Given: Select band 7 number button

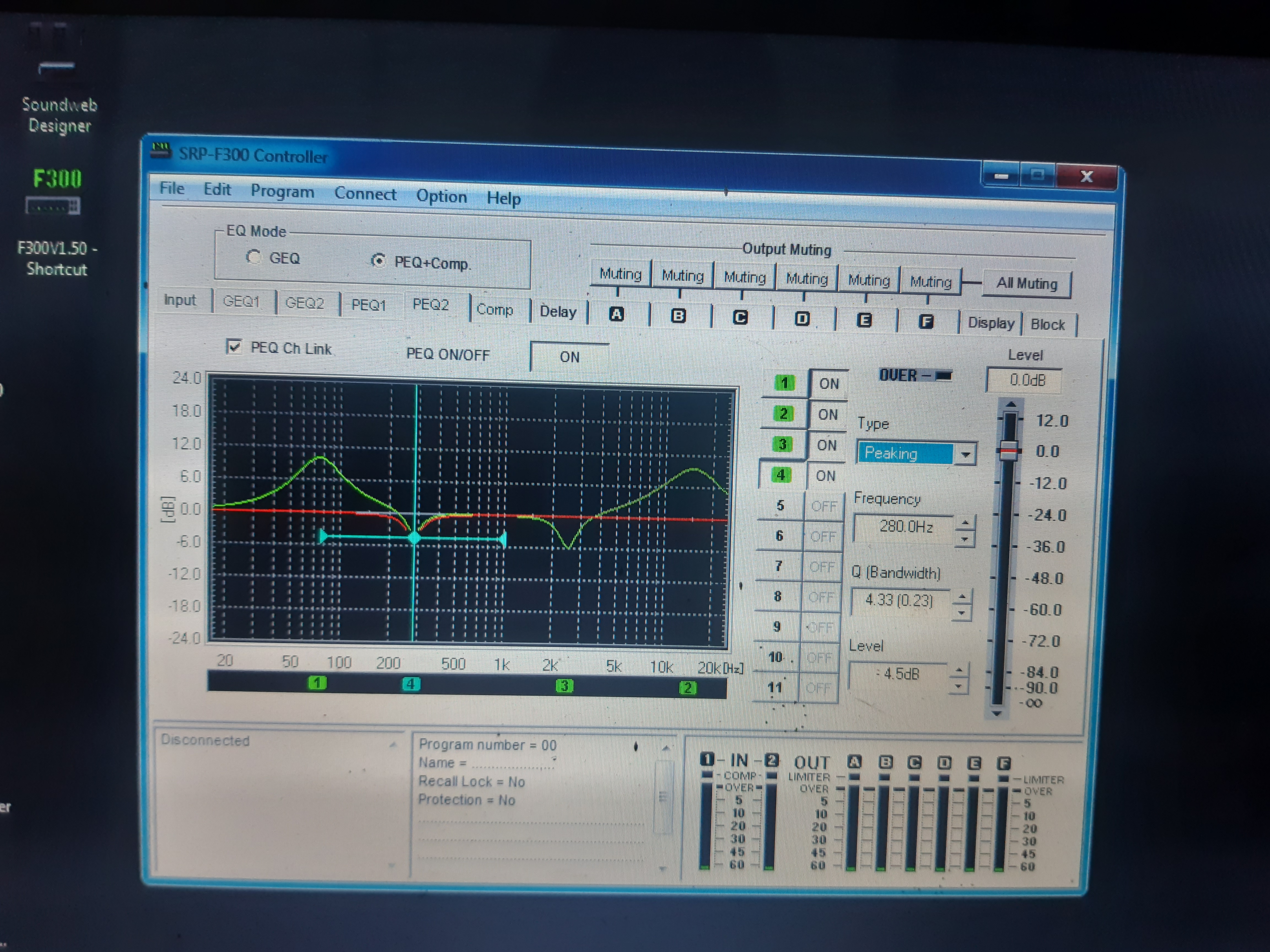Looking at the screenshot, I should click(778, 566).
